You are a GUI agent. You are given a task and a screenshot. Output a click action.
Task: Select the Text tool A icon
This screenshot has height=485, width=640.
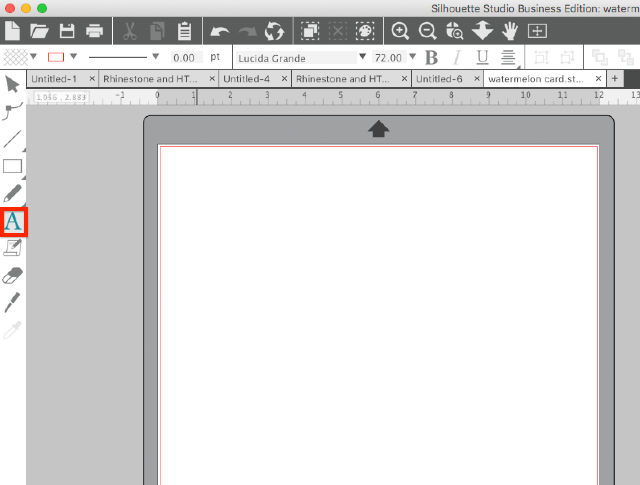(13, 222)
